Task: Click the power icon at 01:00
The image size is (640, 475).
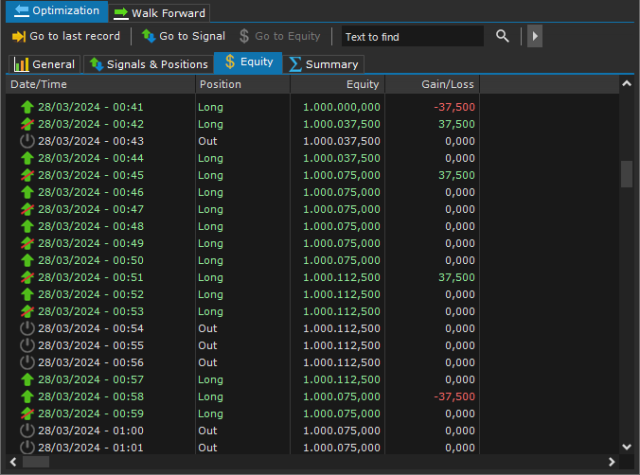Action: [x=27, y=431]
